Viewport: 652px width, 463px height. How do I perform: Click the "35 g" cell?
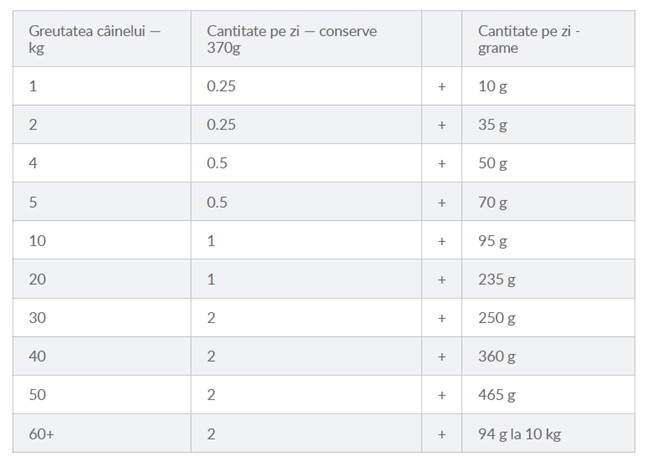[x=491, y=125]
